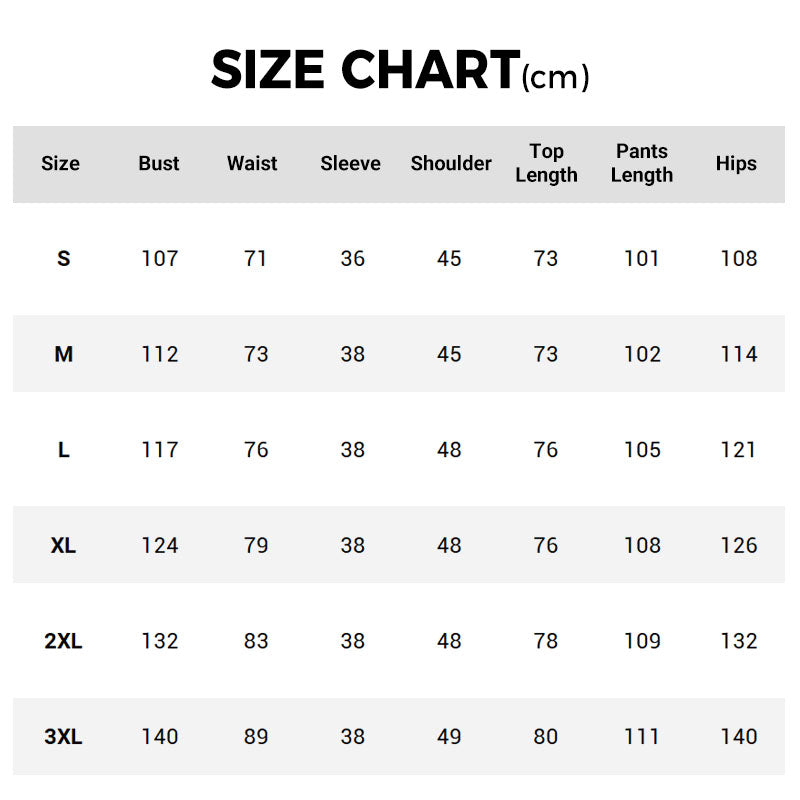Click the 3XL size row label

64,737
